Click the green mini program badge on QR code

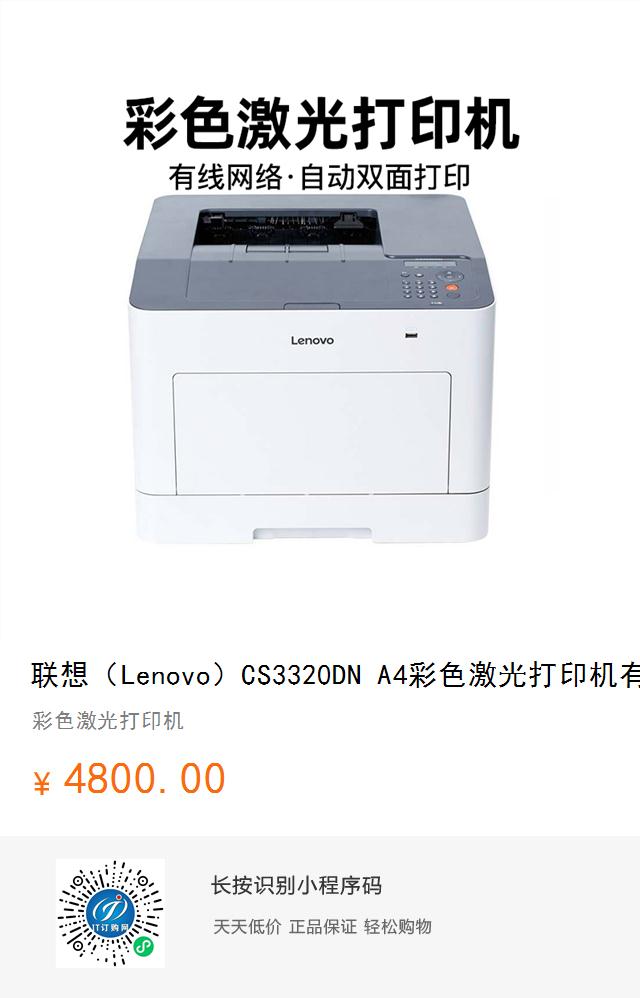(144, 947)
